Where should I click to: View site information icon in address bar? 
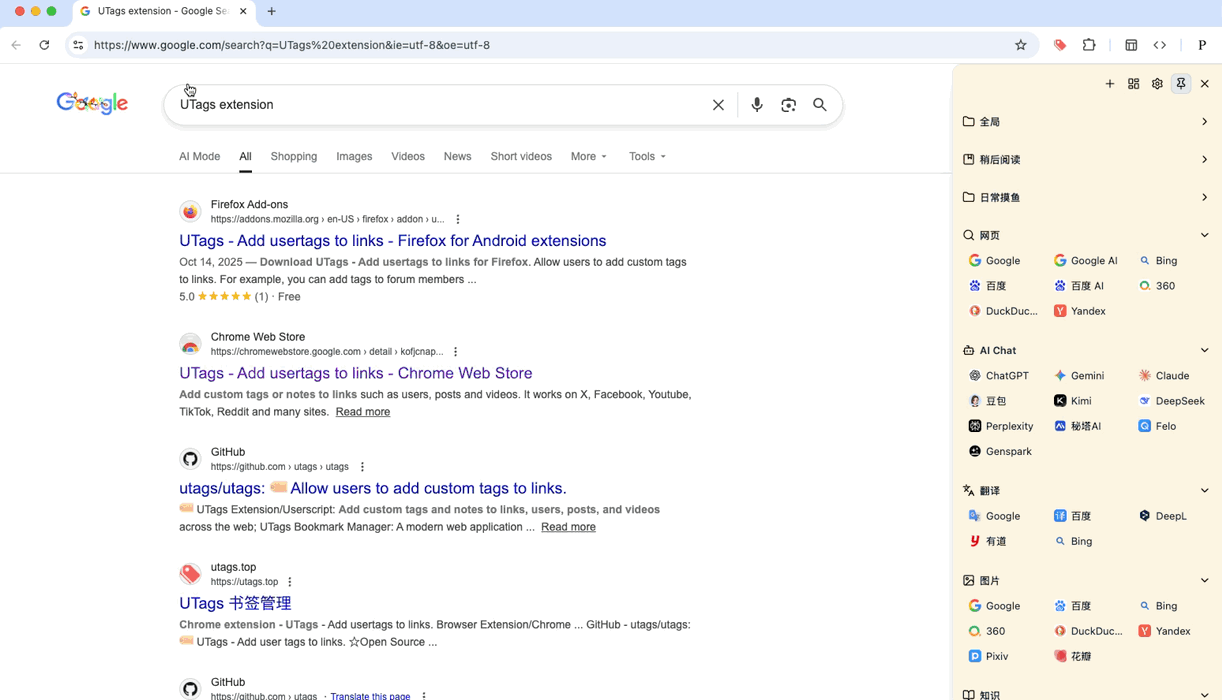pyautogui.click(x=78, y=45)
